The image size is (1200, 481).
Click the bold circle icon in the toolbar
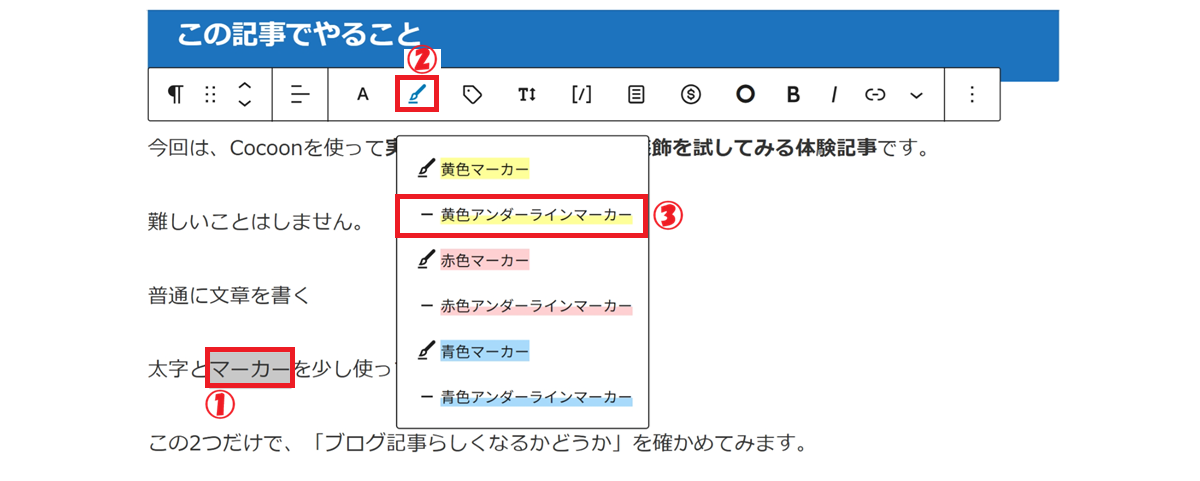click(744, 95)
